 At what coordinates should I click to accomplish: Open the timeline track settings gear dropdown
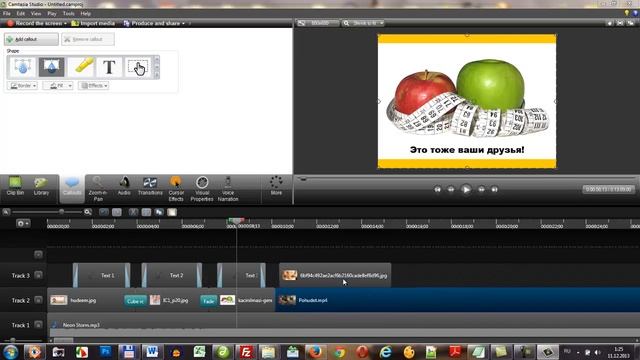(x=22, y=223)
